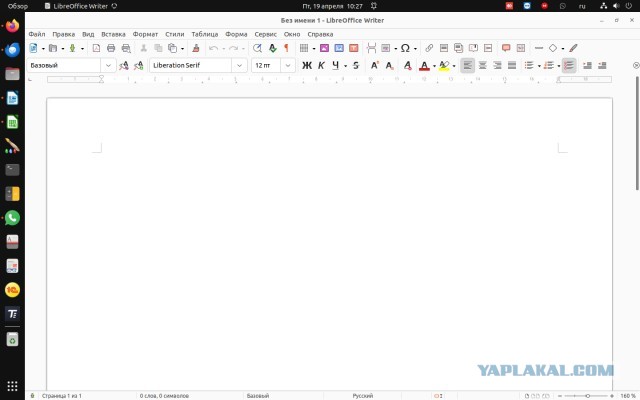This screenshot has width=640, height=400.
Task: Enable Center paragraph alignment
Action: (x=482, y=65)
